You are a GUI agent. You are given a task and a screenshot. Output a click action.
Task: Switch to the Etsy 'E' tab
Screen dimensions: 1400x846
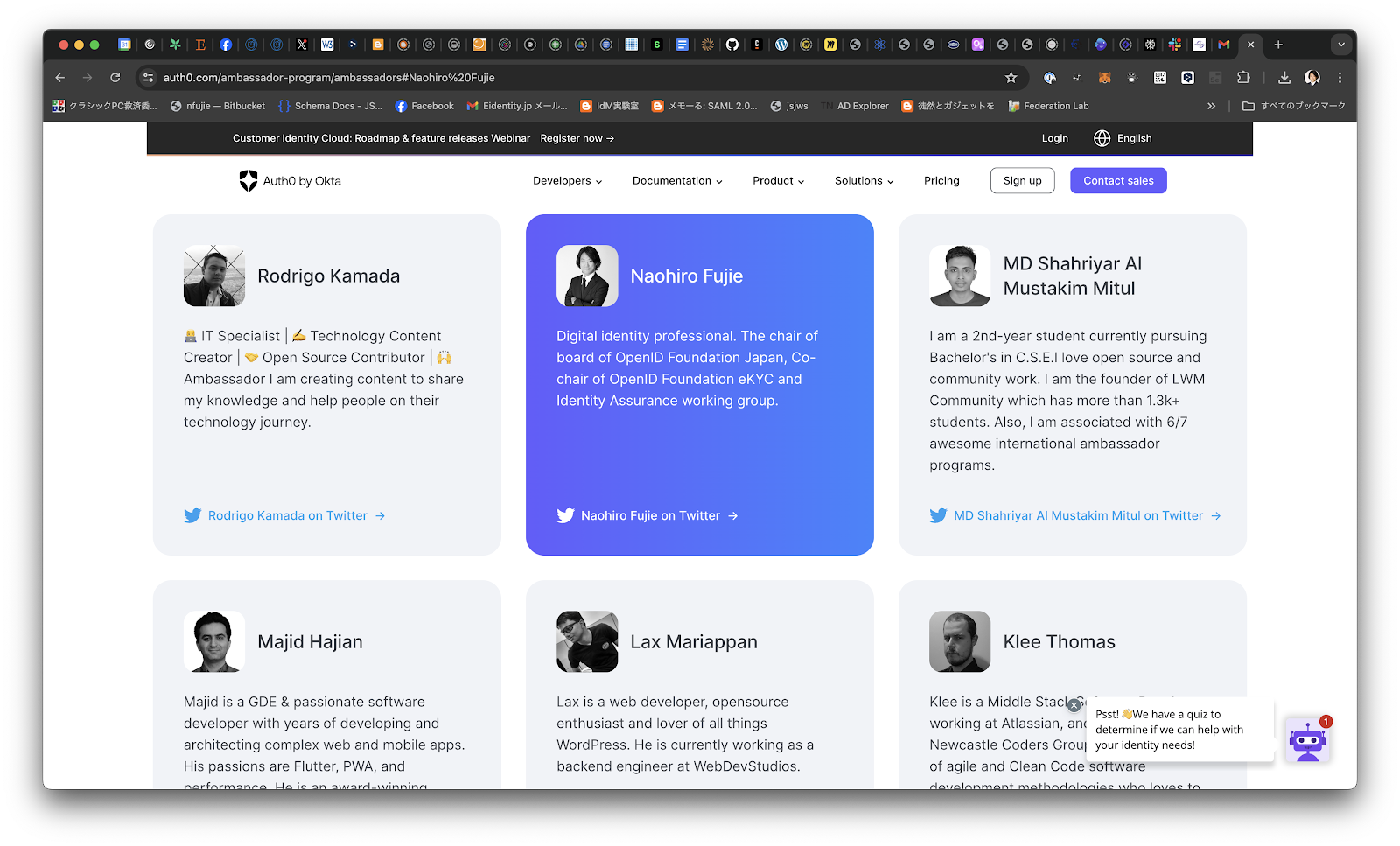[200, 45]
